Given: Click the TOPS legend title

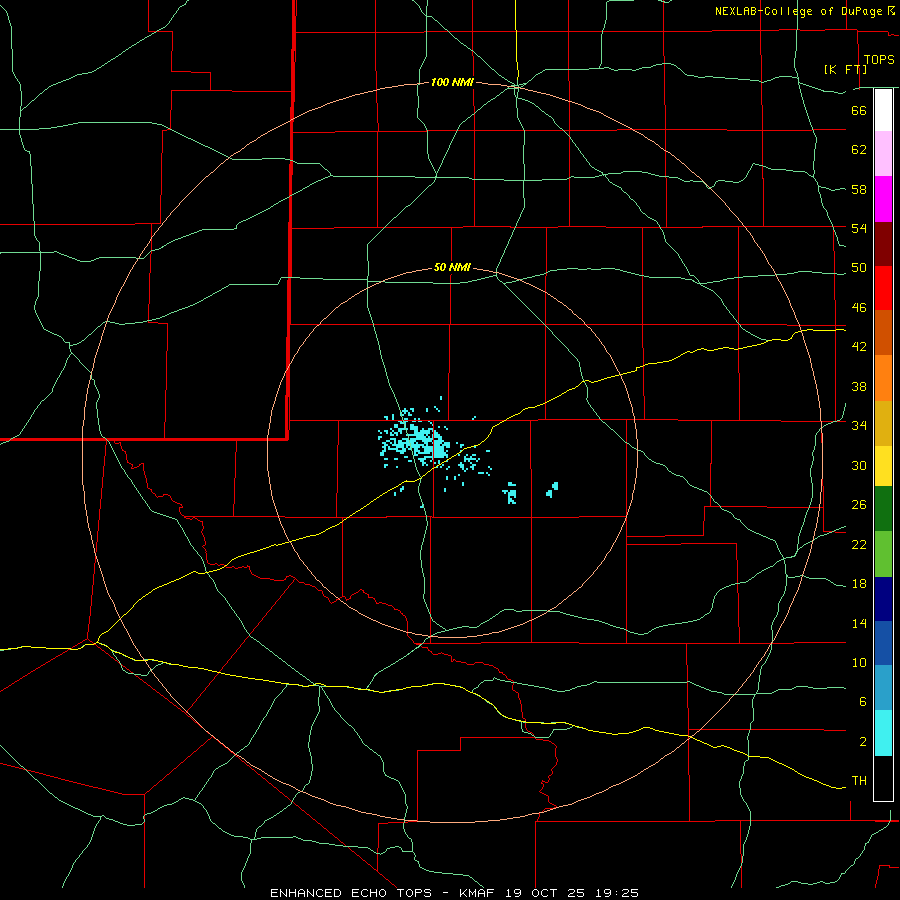Looking at the screenshot, I should tap(879, 60).
